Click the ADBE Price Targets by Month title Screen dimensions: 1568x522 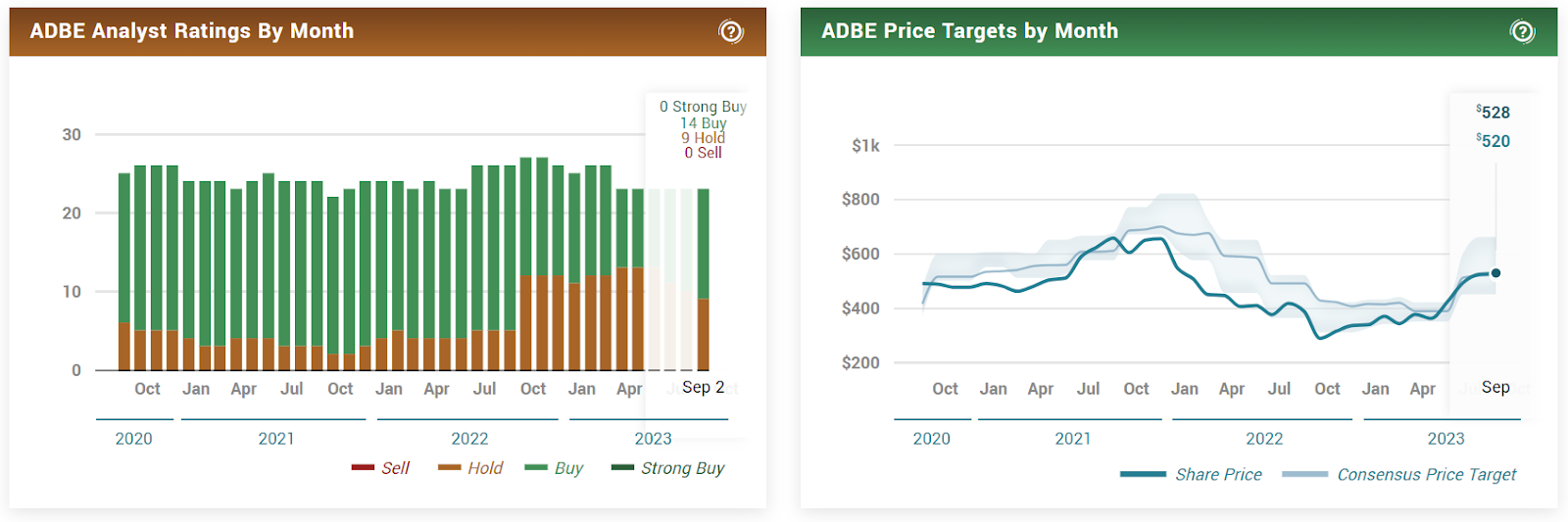970,31
